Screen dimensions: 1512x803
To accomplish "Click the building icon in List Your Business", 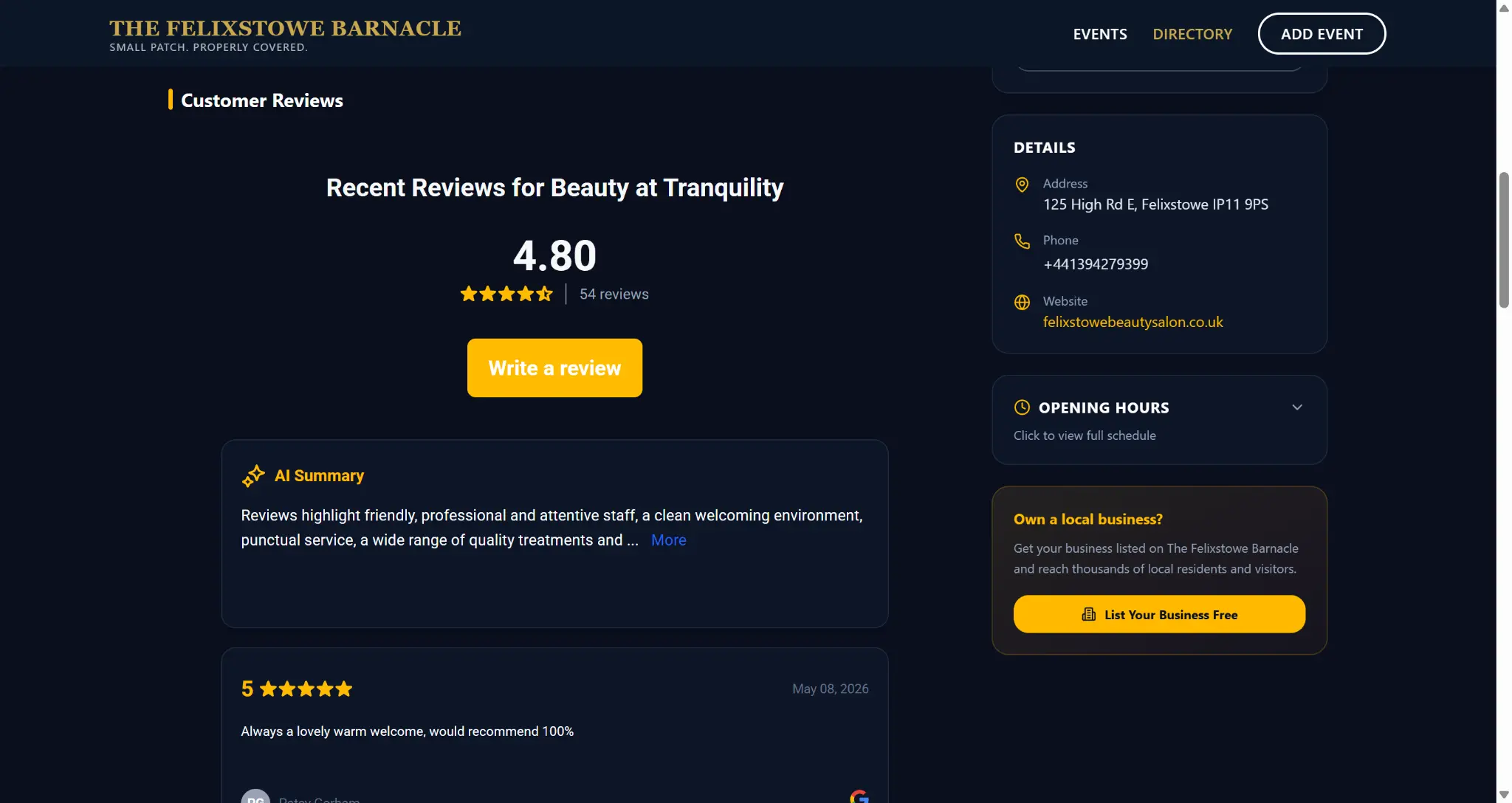I will pos(1088,615).
